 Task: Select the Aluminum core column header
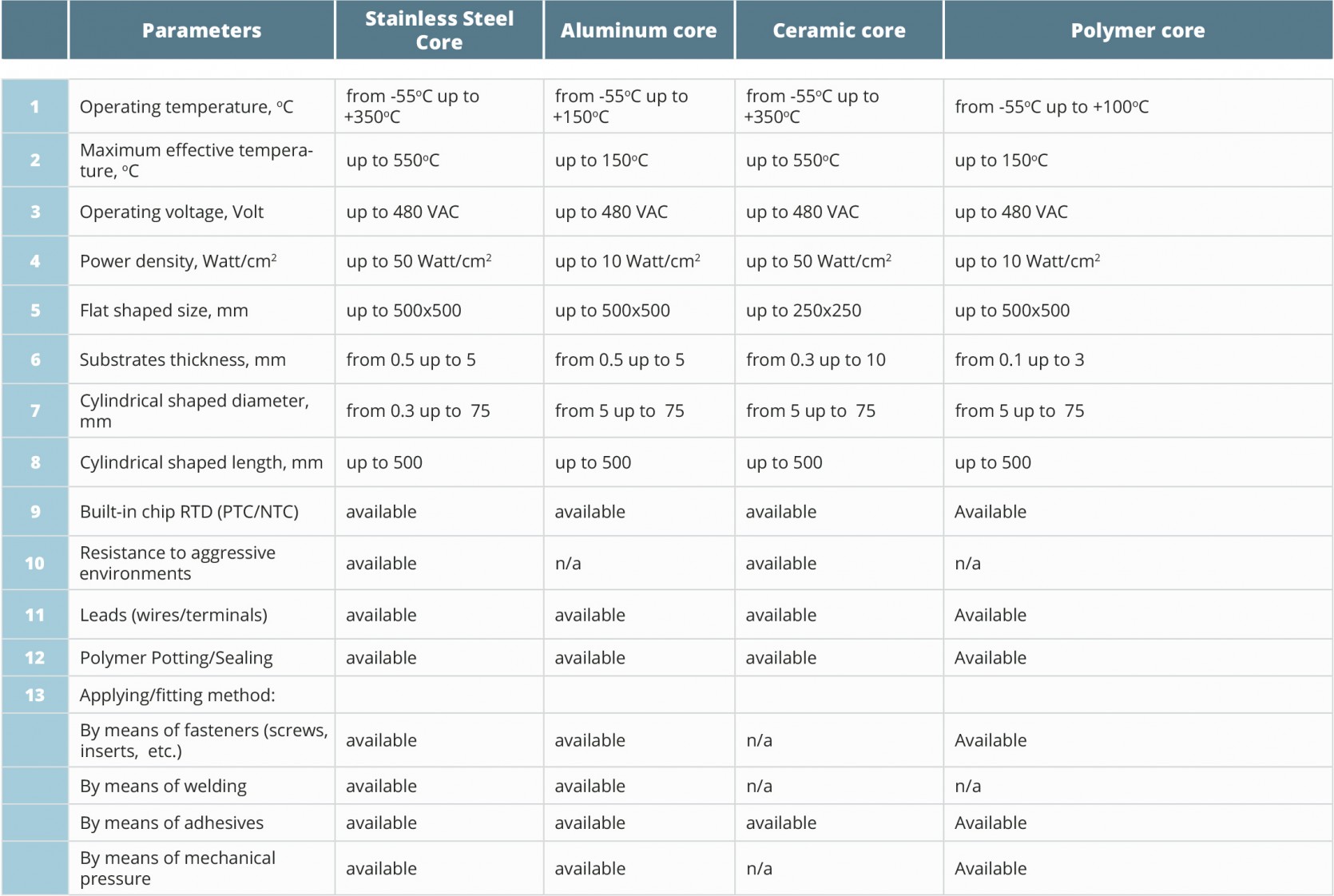pos(638,30)
